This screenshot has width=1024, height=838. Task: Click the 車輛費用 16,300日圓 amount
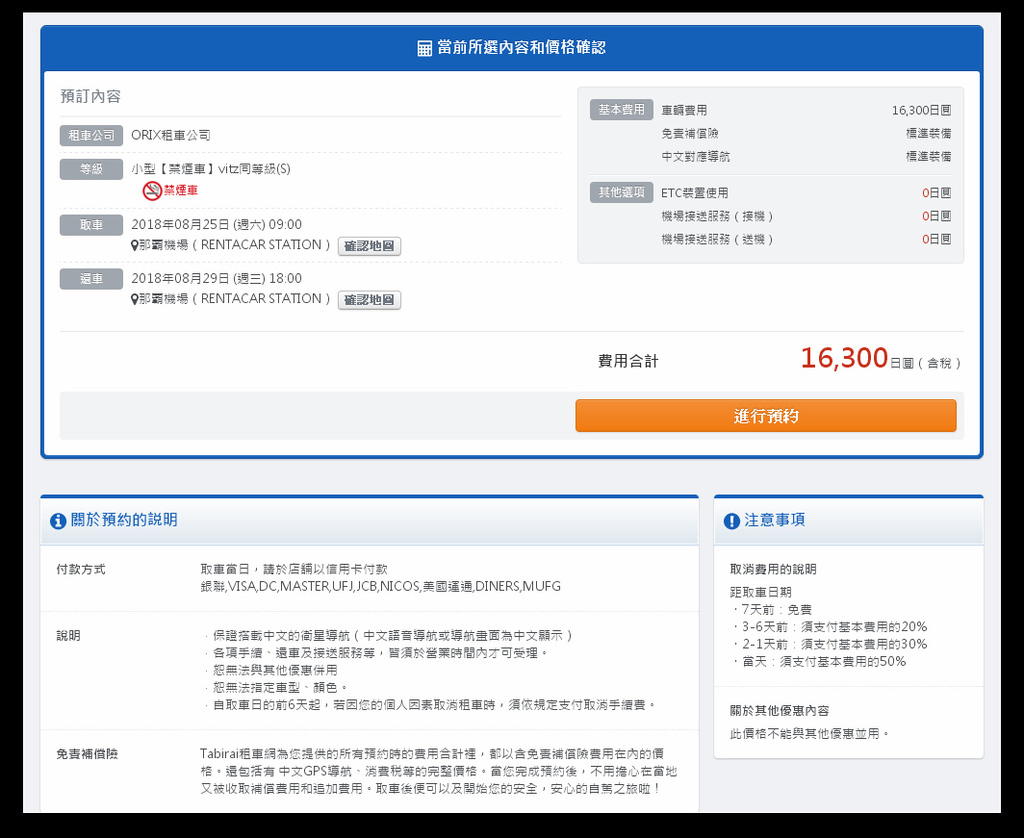[921, 110]
